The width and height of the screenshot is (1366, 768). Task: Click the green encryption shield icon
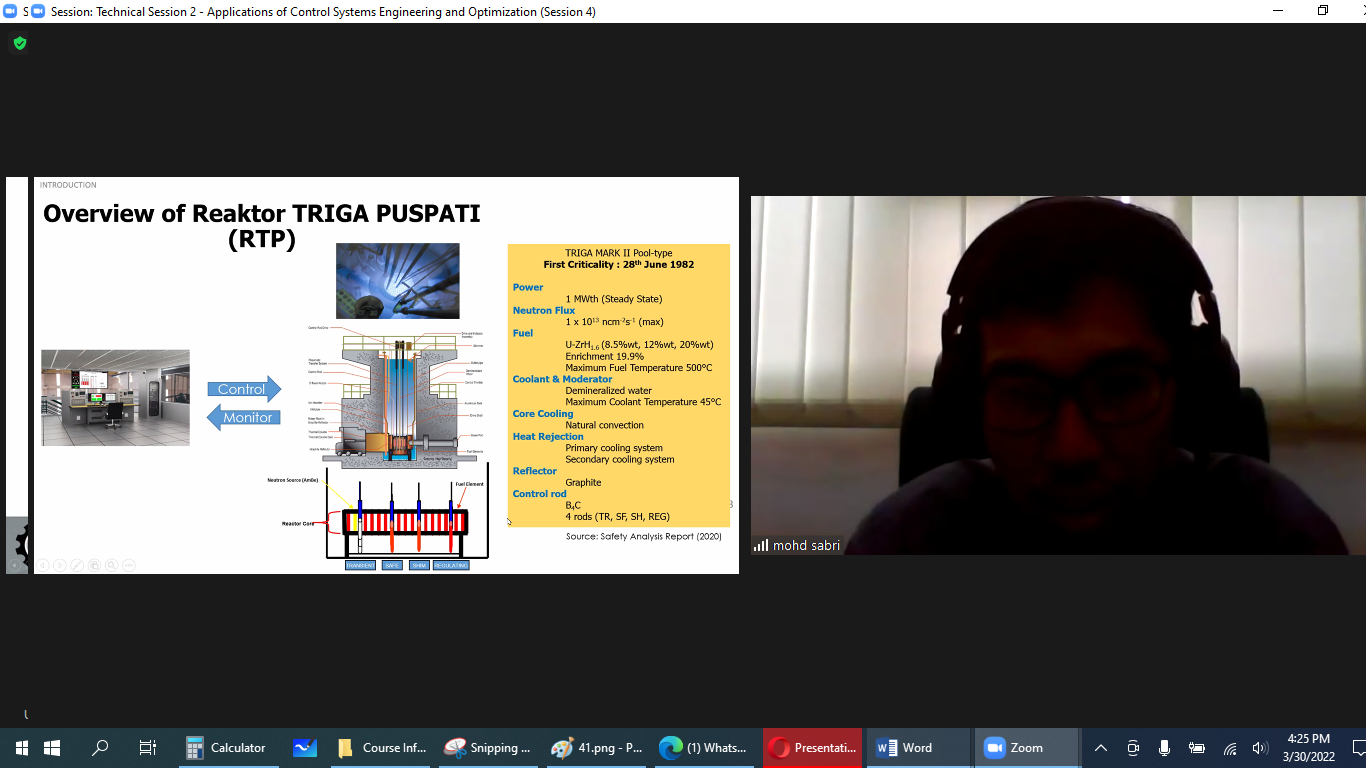[20, 43]
